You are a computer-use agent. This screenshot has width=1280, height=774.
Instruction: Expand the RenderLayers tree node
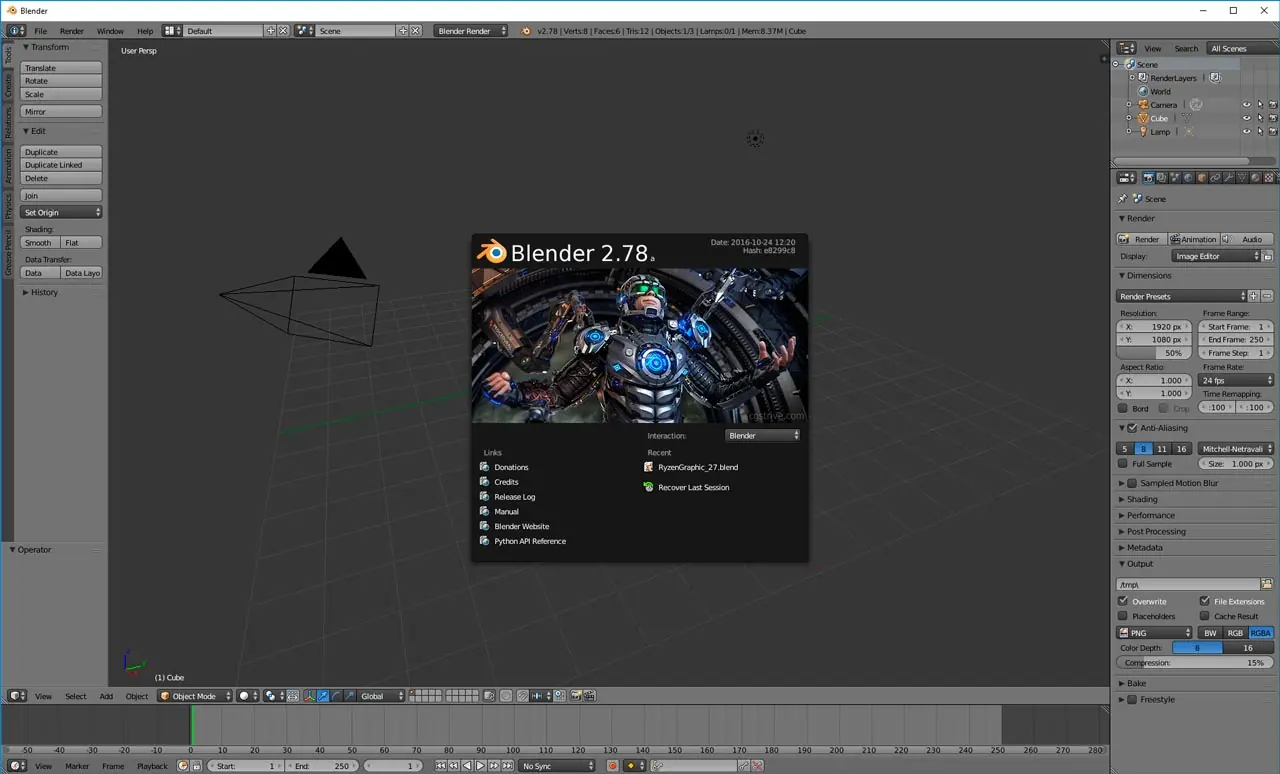pos(1132,78)
